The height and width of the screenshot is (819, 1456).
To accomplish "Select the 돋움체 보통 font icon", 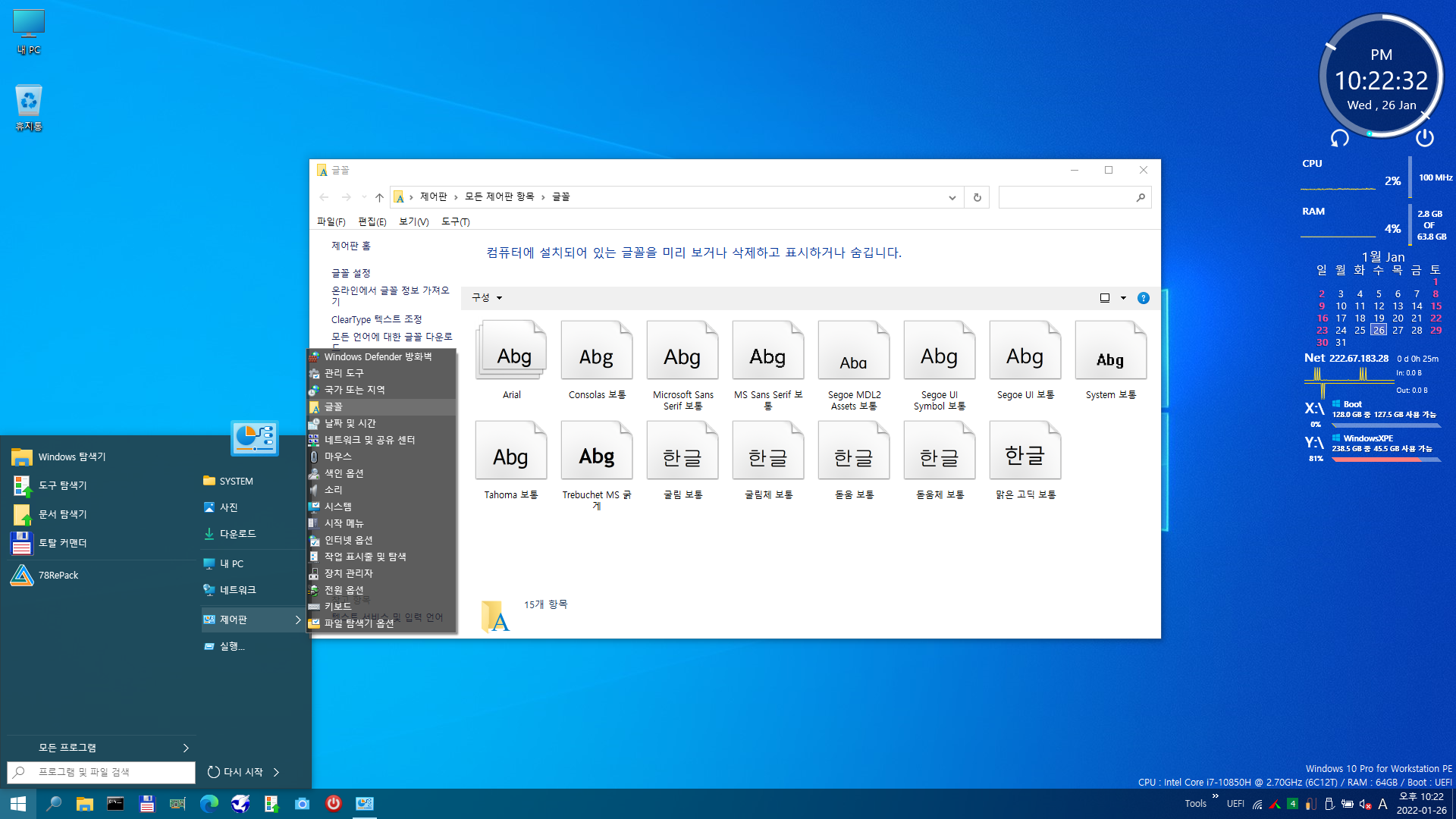I will coord(940,451).
